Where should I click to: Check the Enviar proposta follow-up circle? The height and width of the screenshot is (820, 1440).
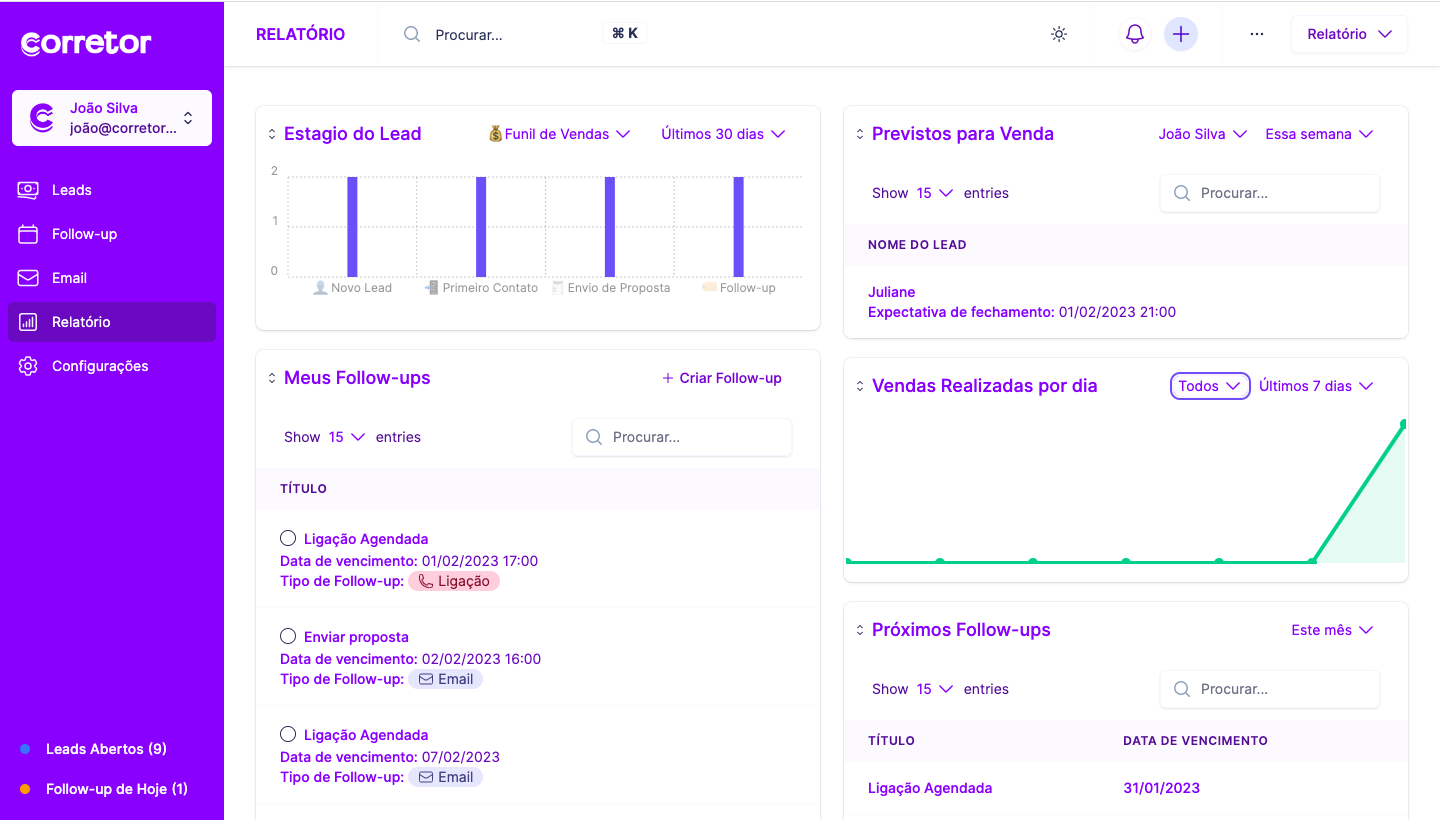click(288, 636)
